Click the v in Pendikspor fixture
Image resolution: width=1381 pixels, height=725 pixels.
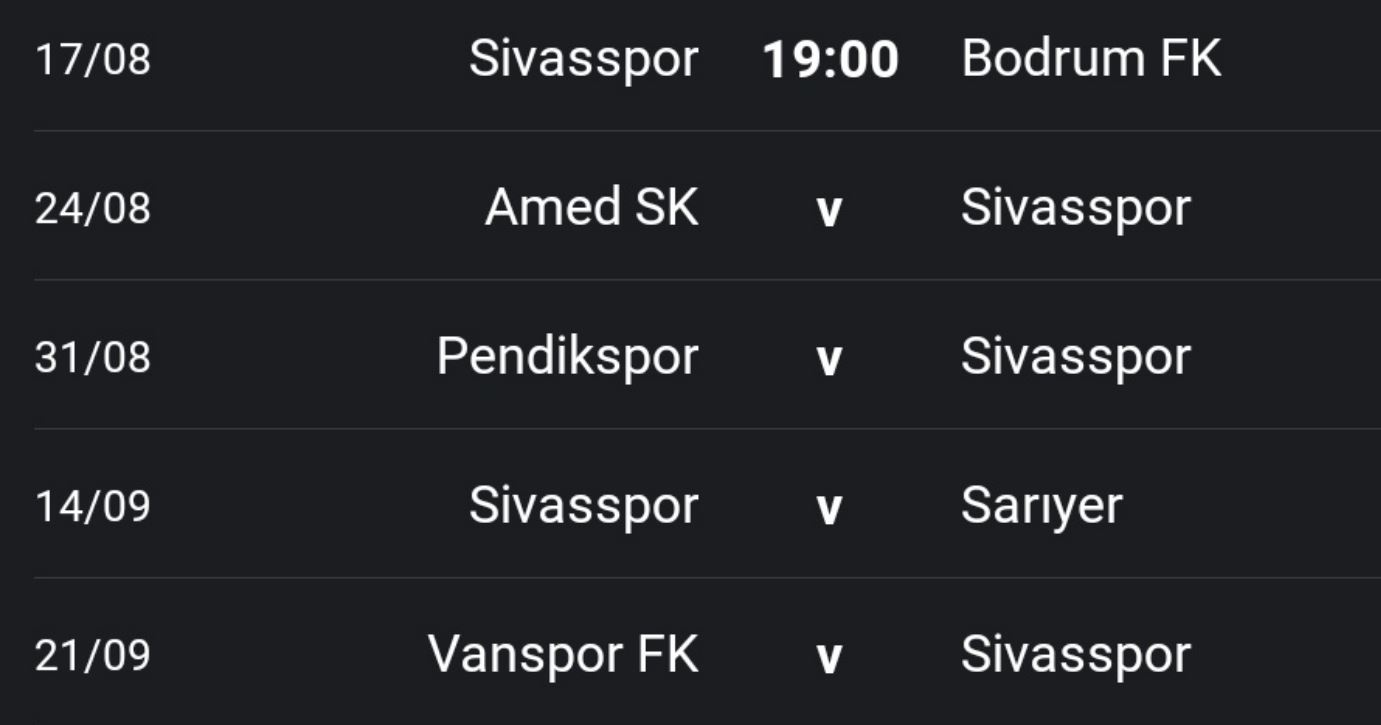[x=829, y=360]
